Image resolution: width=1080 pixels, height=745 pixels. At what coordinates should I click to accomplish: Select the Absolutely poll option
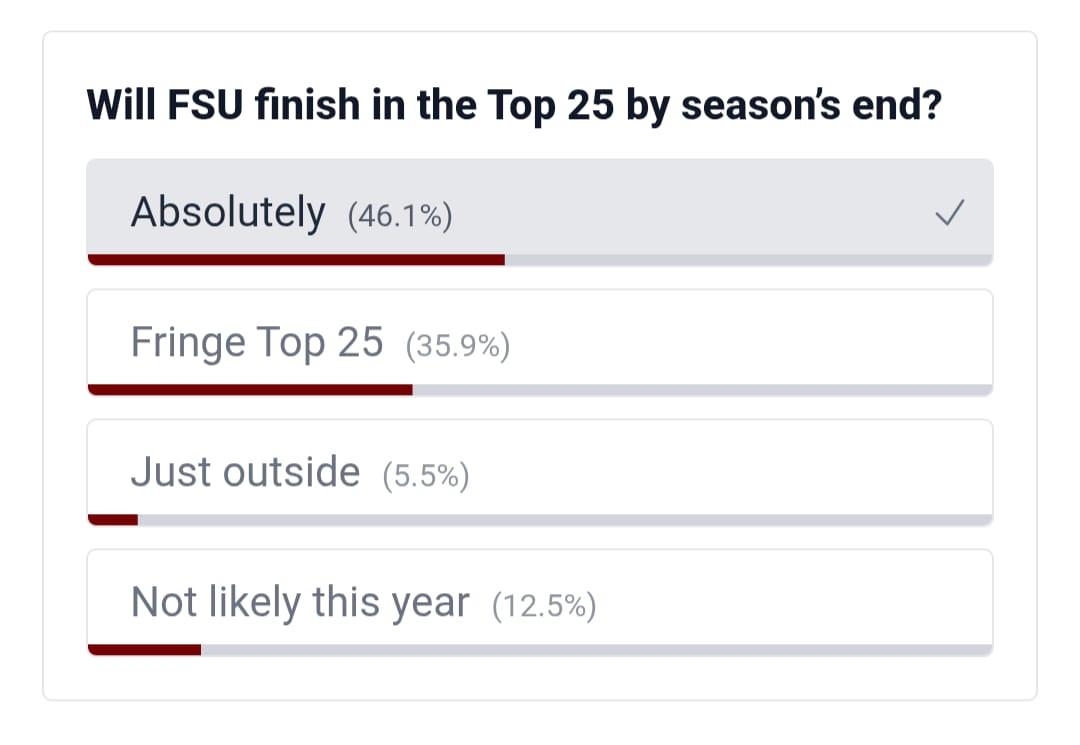tap(540, 212)
